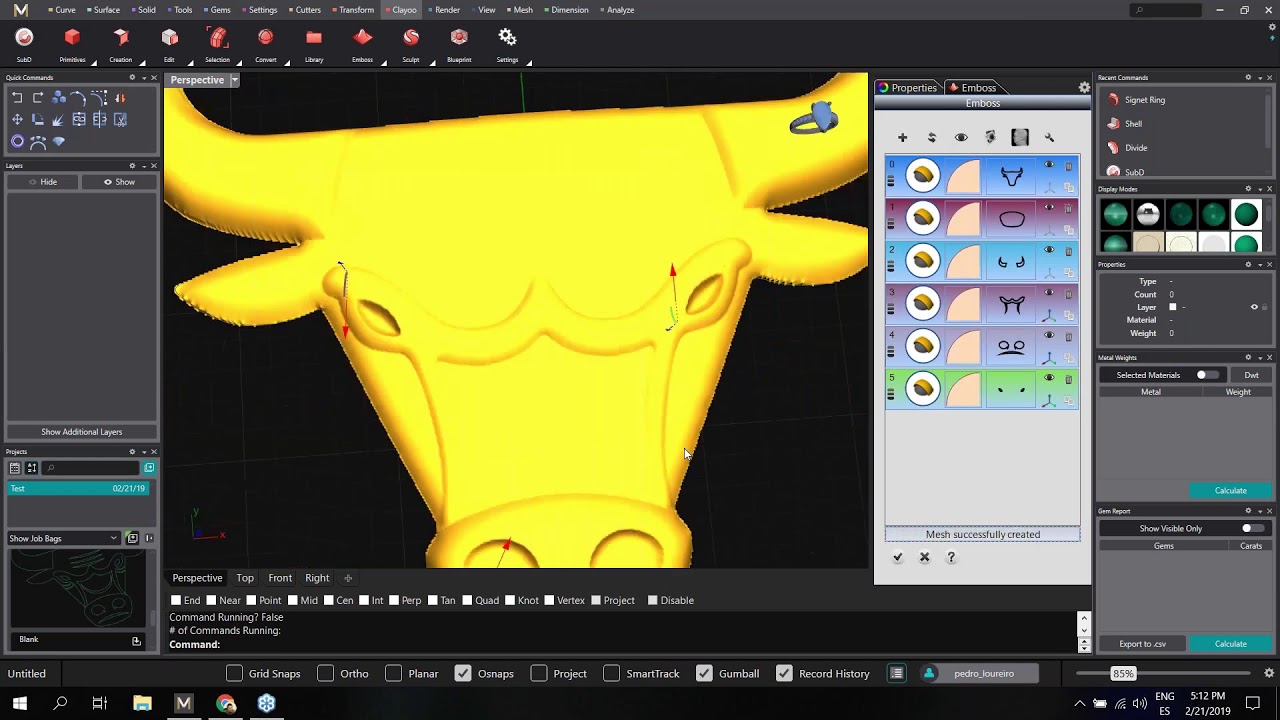Open the Settings gear in the ribbon
Screen dimensions: 1280x720
[x=507, y=38]
